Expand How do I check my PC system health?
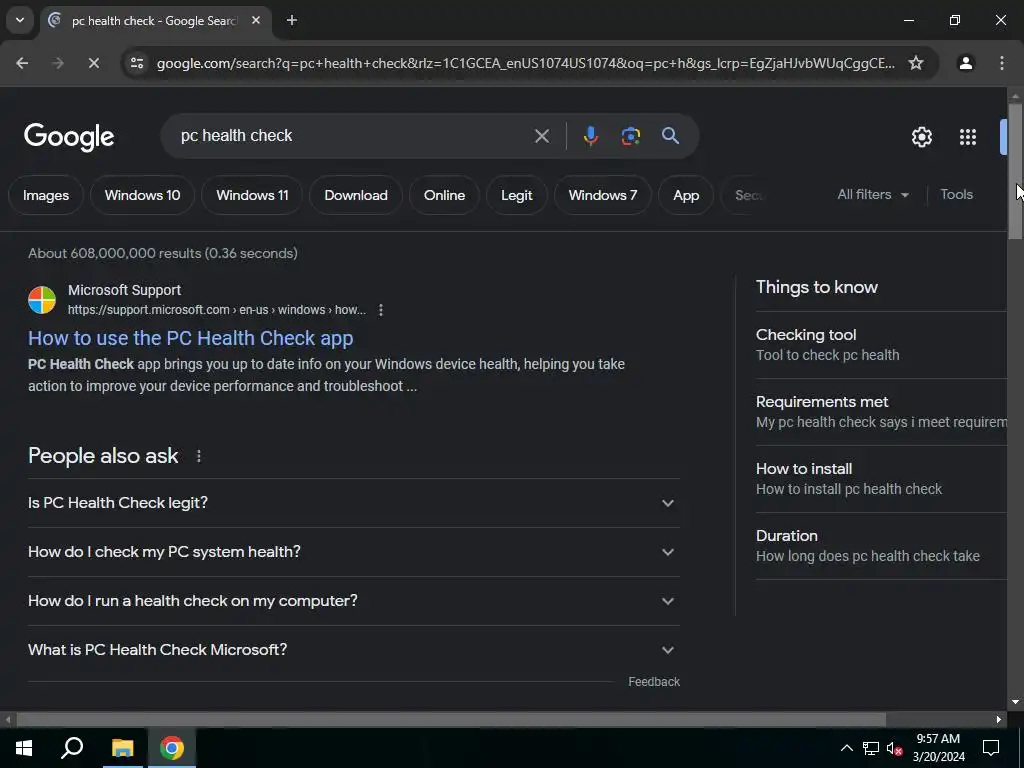Viewport: 1024px width, 768px height. 353,552
